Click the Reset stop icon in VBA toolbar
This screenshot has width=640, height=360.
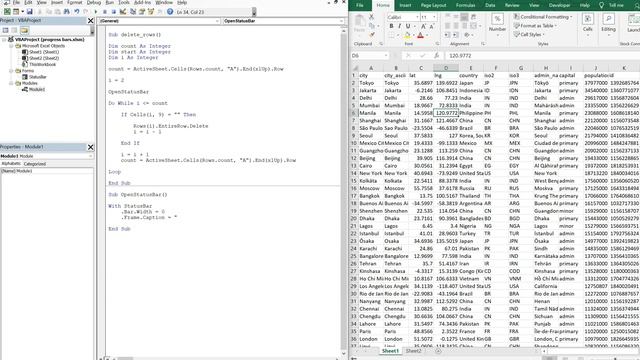(x=113, y=12)
